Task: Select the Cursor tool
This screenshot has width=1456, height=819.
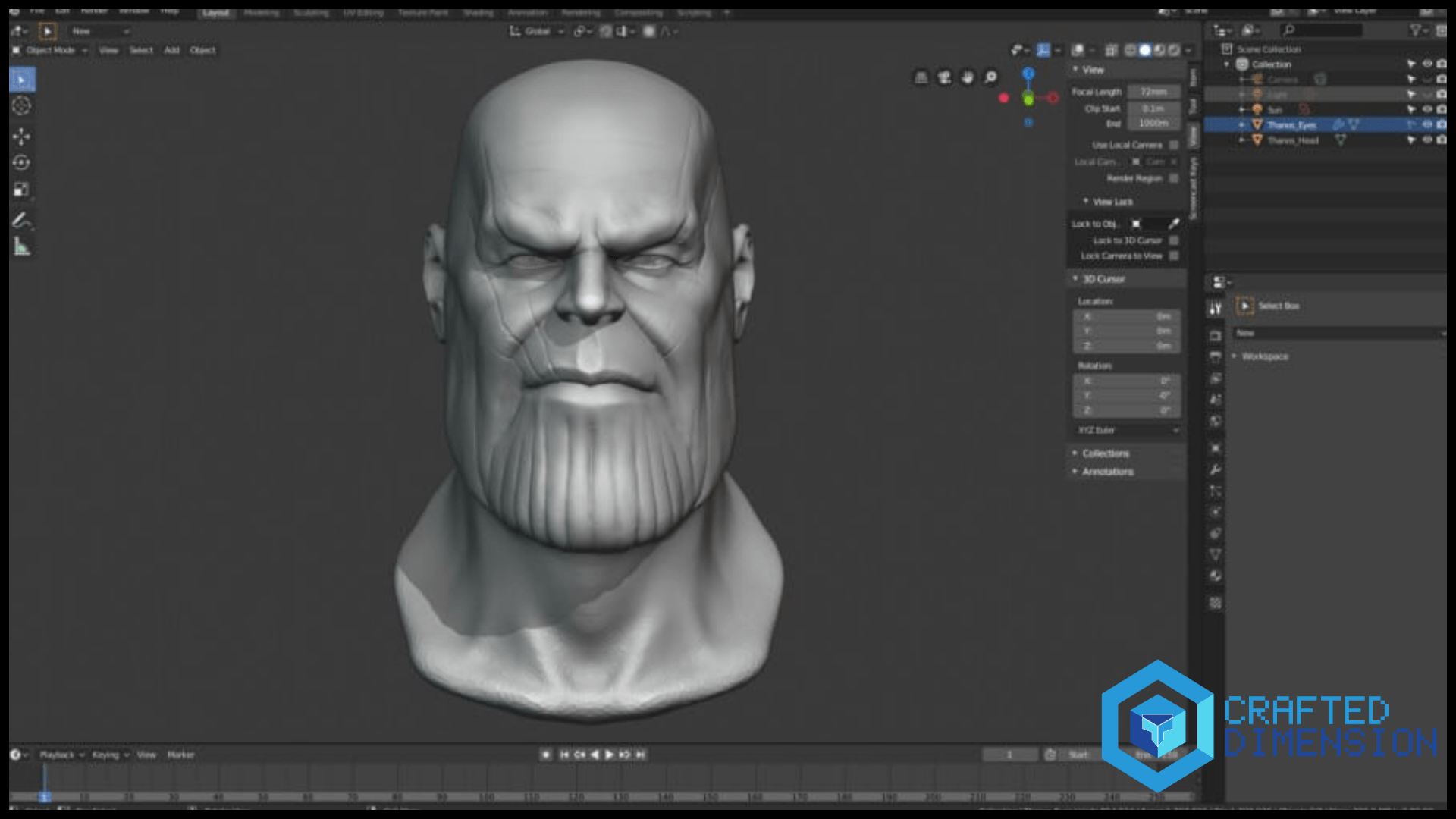Action: 22,106
